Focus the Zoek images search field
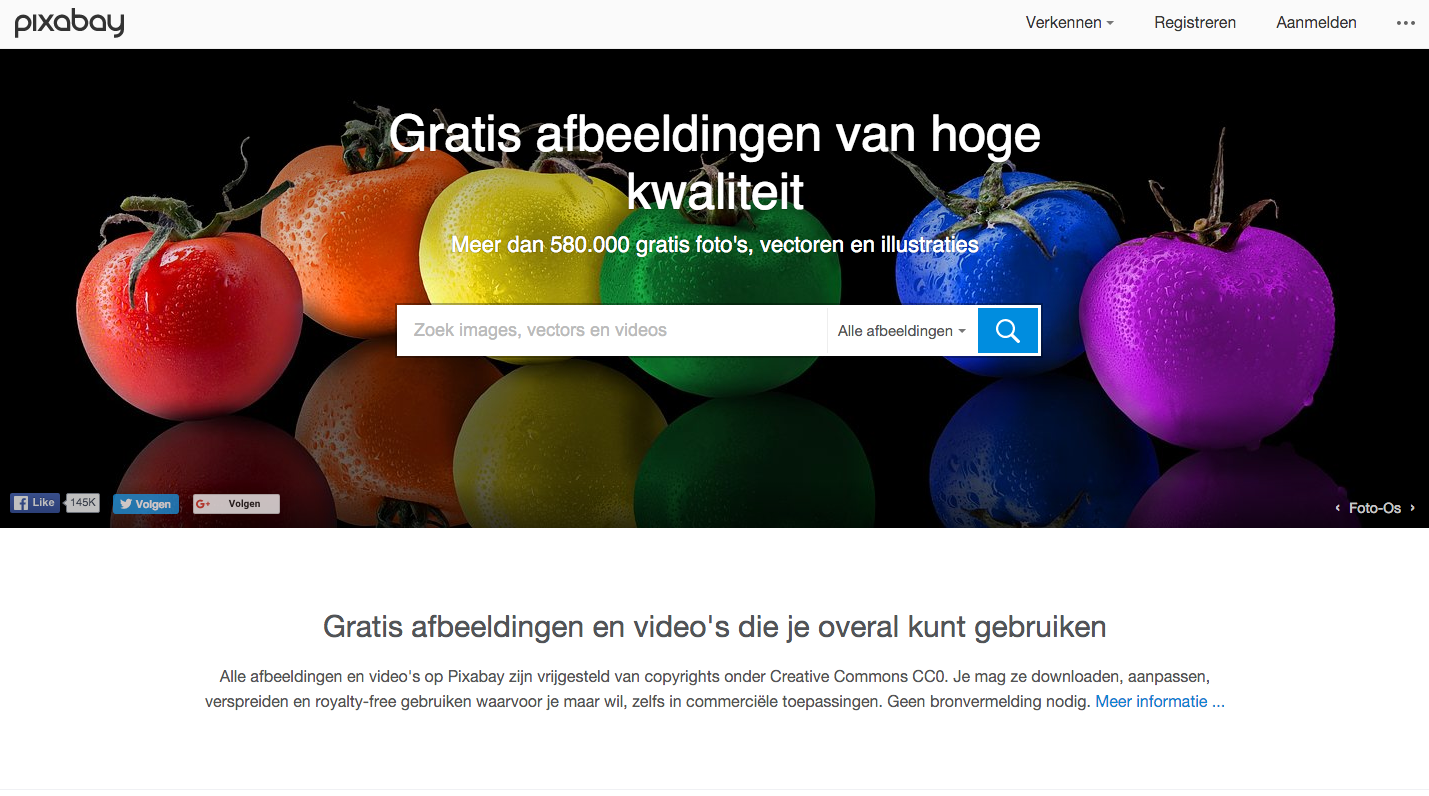Screen dimensions: 1429x796 612,331
